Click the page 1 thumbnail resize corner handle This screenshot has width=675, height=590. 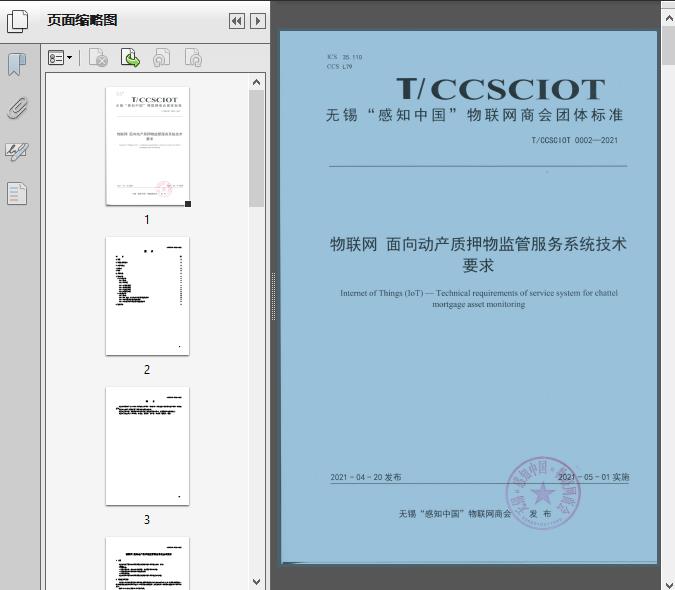coord(188,204)
